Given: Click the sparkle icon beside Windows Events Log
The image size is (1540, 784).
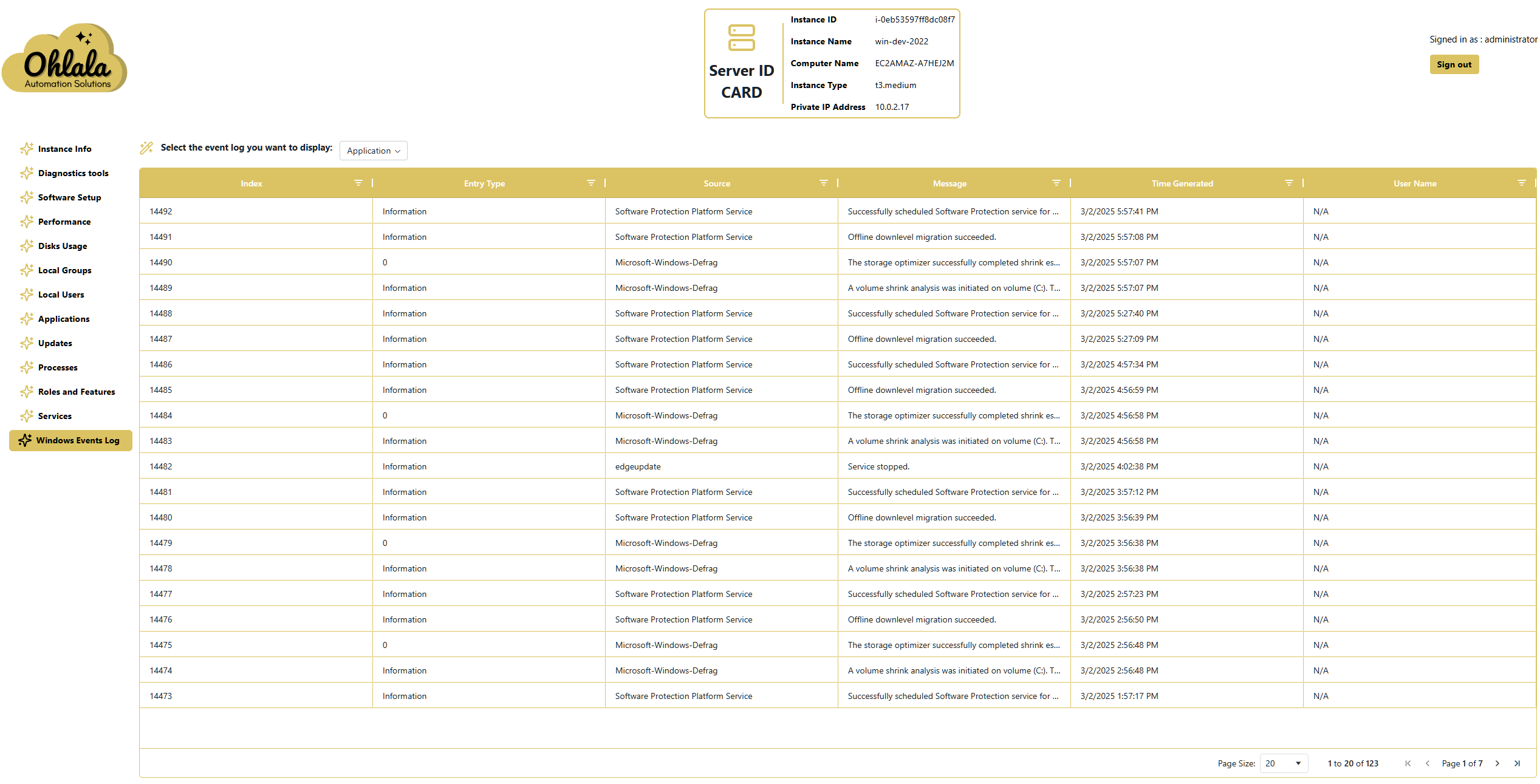Looking at the screenshot, I should [x=25, y=440].
